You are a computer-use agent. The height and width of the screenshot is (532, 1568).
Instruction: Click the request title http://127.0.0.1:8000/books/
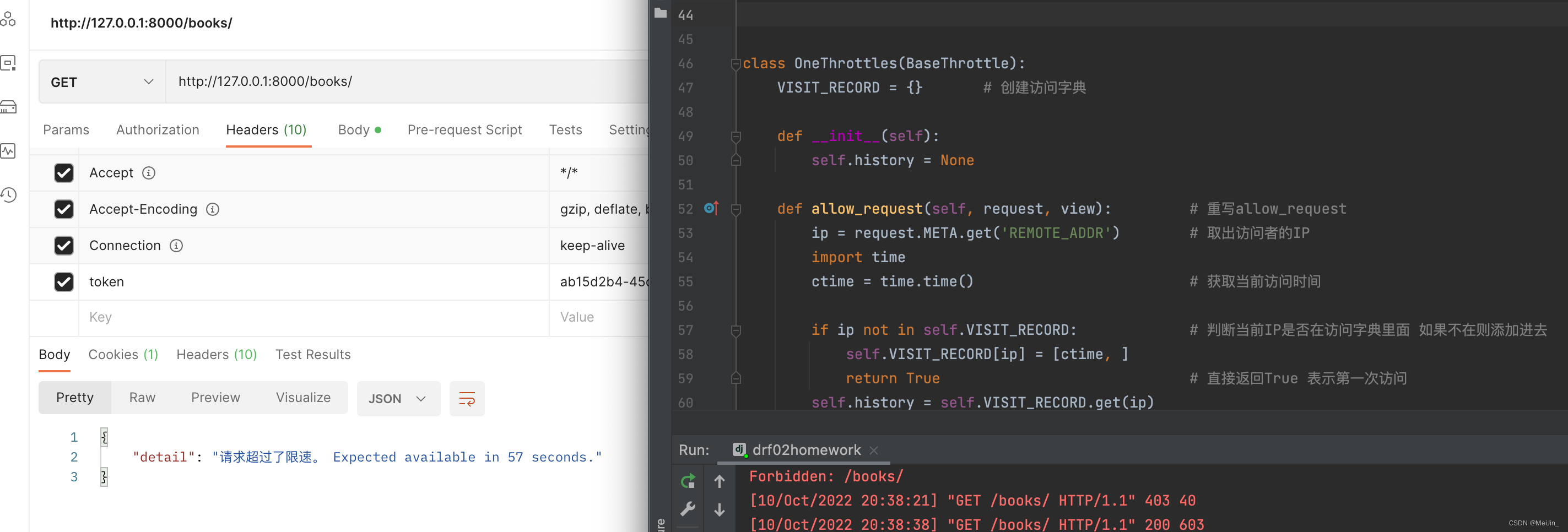(x=141, y=23)
